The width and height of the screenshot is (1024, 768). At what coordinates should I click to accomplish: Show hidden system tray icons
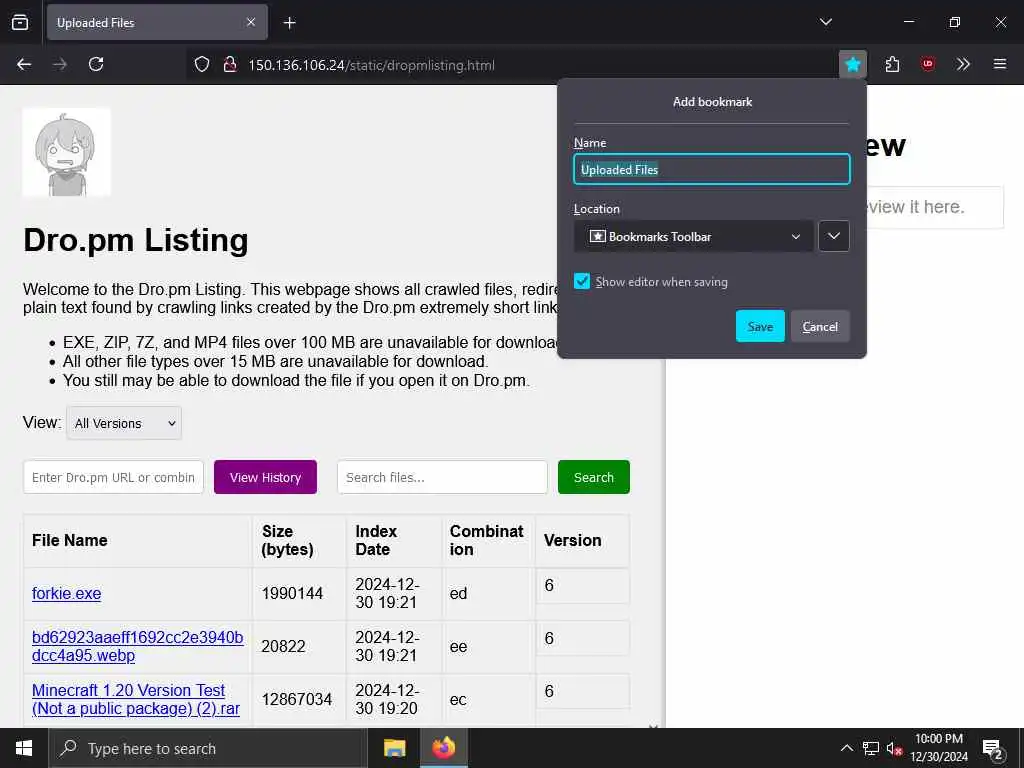[846, 748]
